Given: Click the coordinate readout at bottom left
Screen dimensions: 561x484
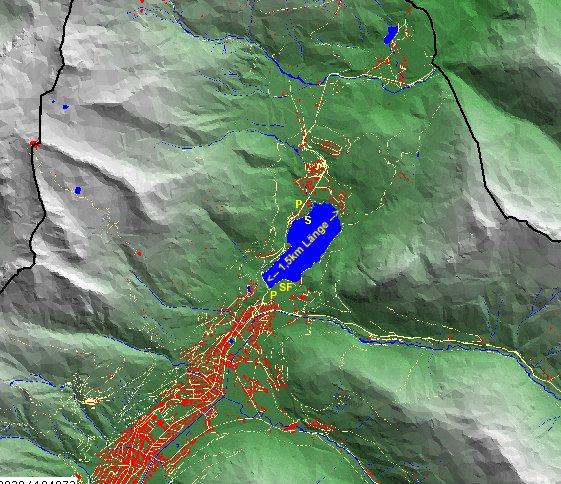Looking at the screenshot, I should 38,481.
